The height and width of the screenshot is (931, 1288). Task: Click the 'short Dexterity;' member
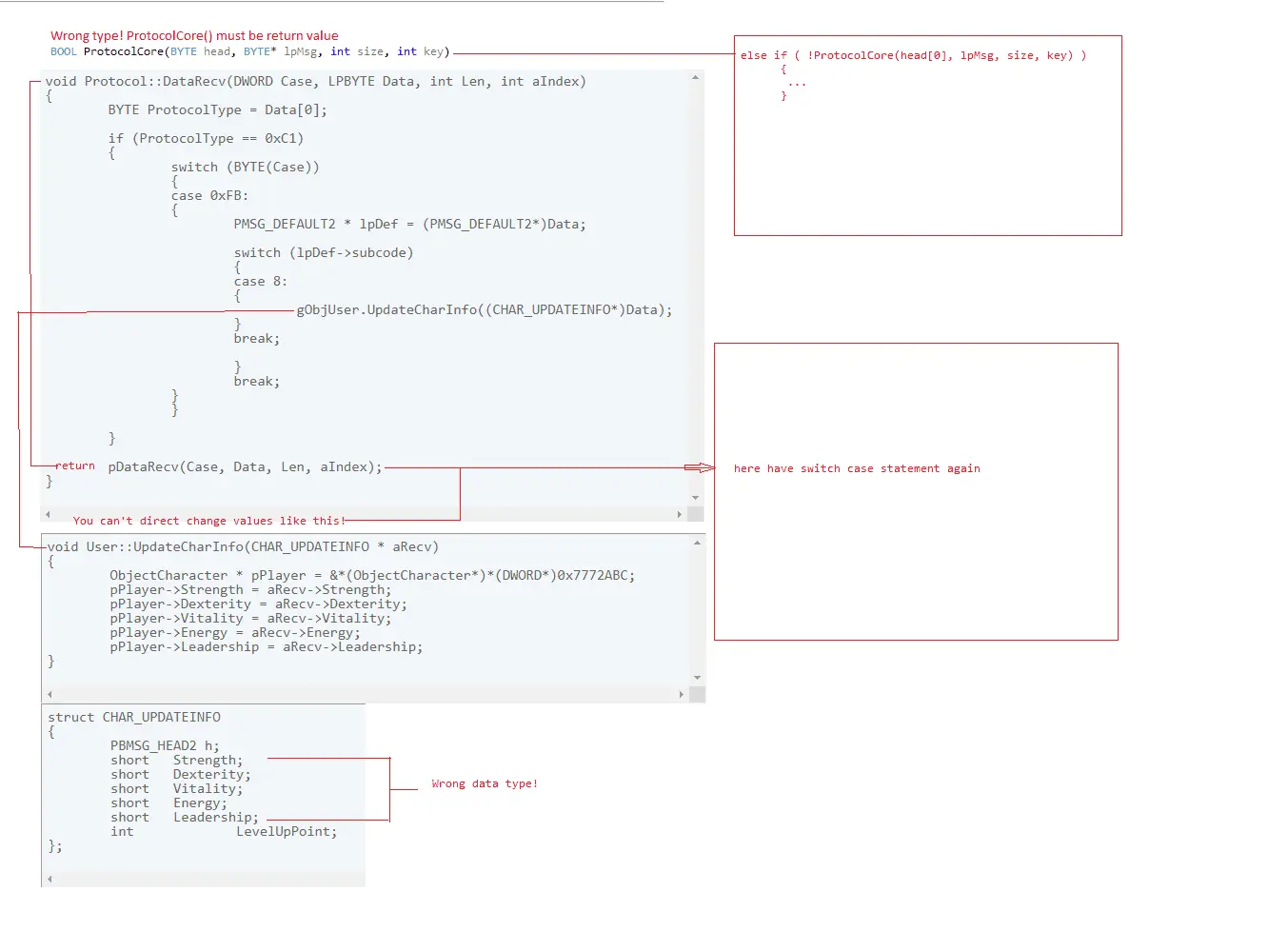pos(181,775)
